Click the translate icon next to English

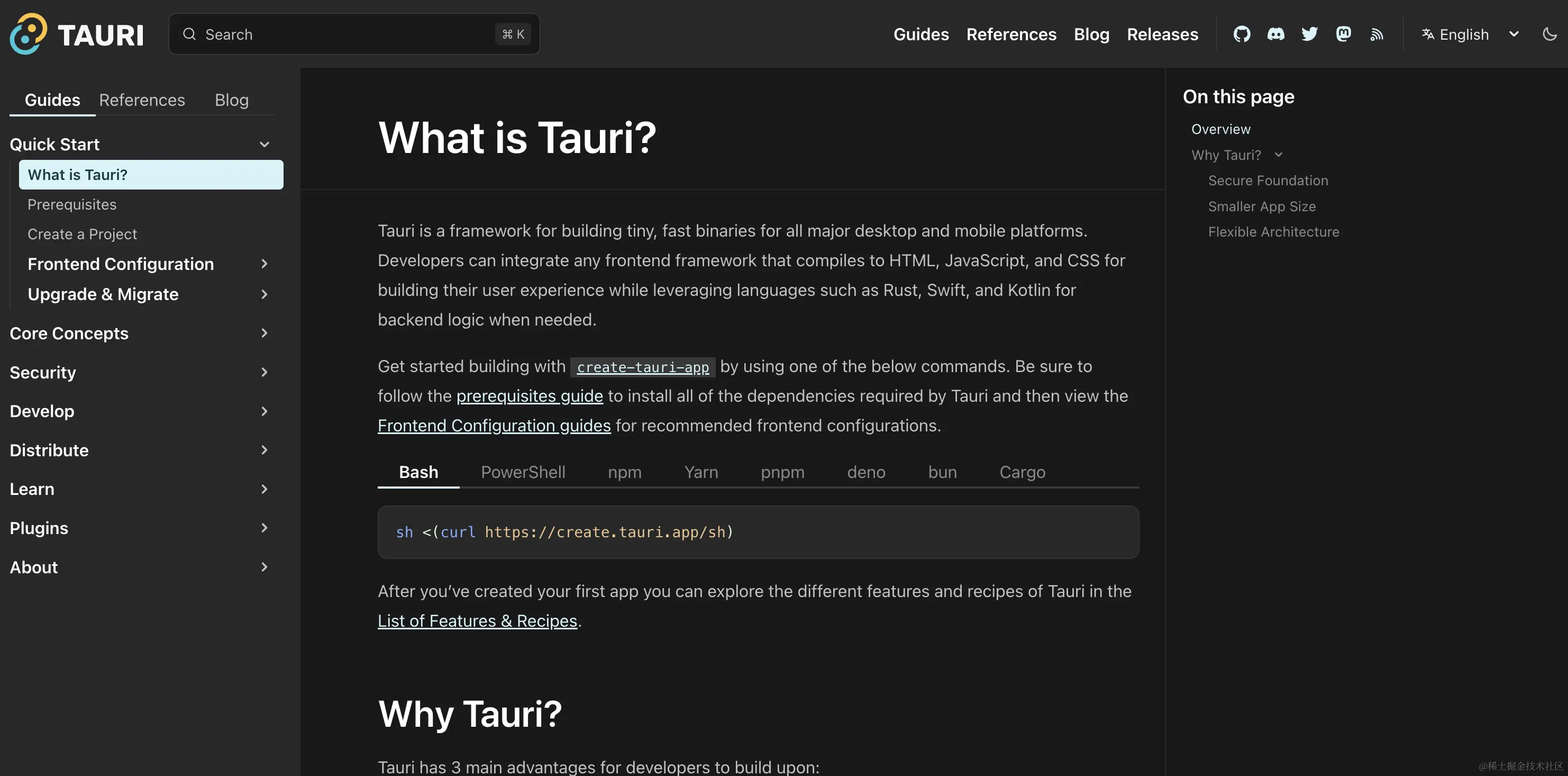[1427, 34]
